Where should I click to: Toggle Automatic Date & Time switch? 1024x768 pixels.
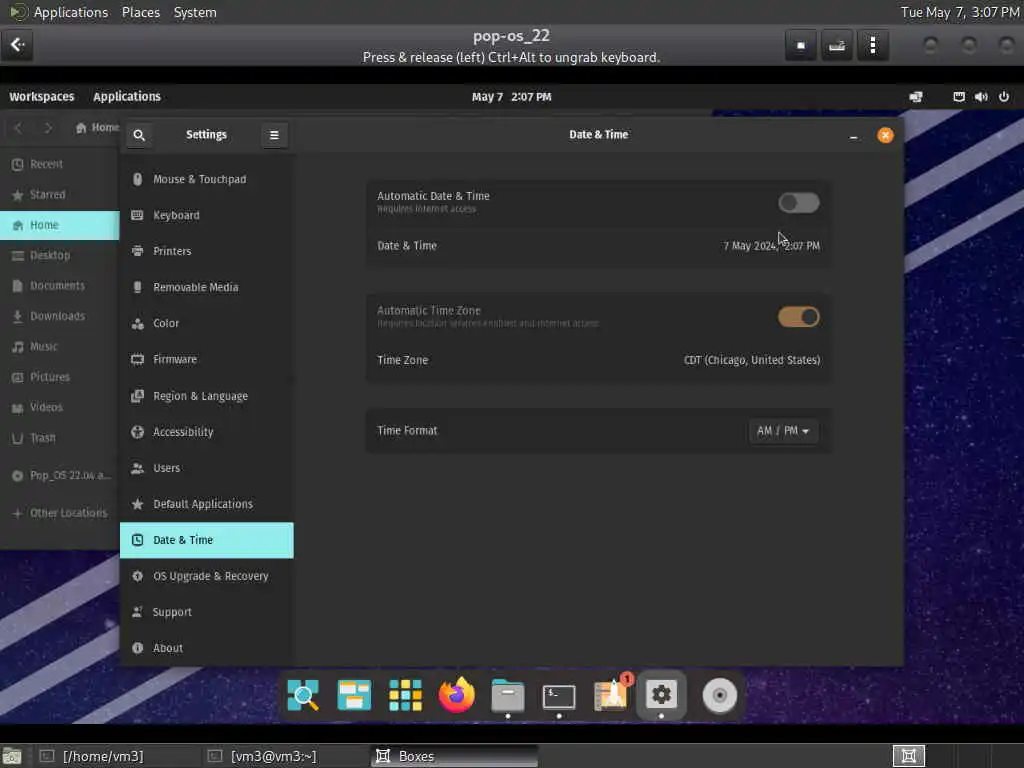pyautogui.click(x=798, y=202)
